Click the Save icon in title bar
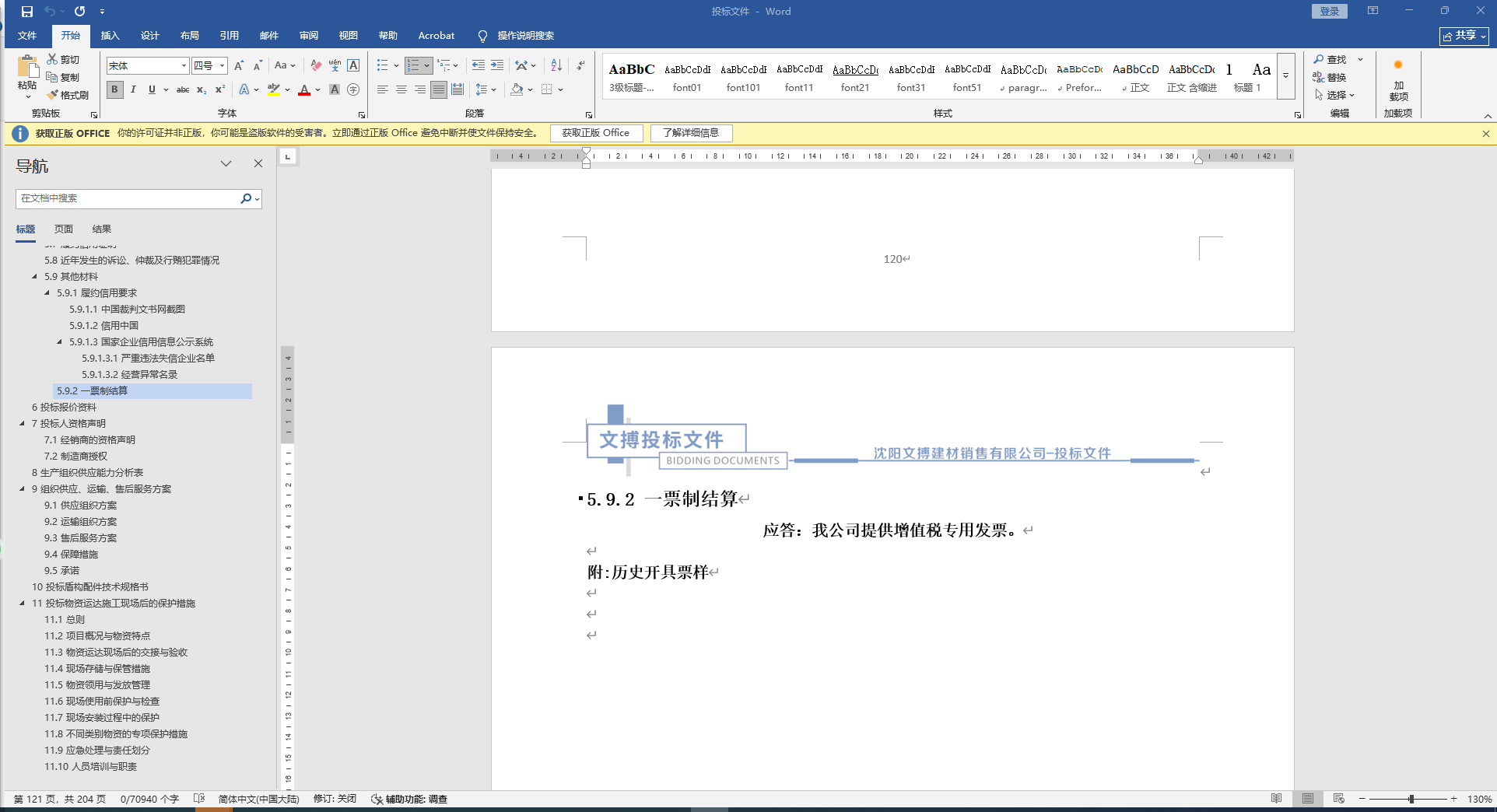This screenshot has width=1497, height=812. click(x=27, y=12)
